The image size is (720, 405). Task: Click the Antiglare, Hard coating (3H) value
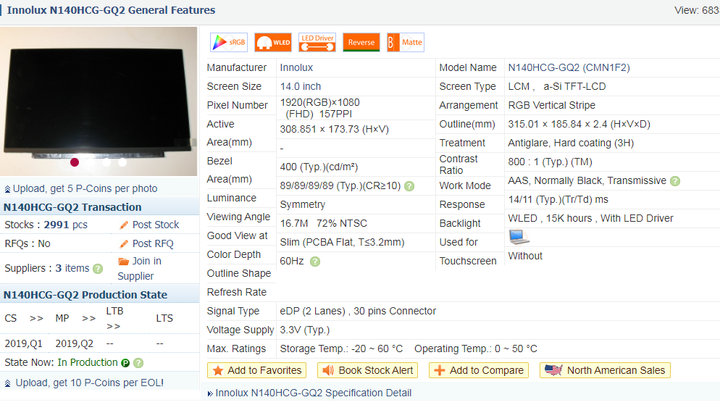(x=571, y=143)
